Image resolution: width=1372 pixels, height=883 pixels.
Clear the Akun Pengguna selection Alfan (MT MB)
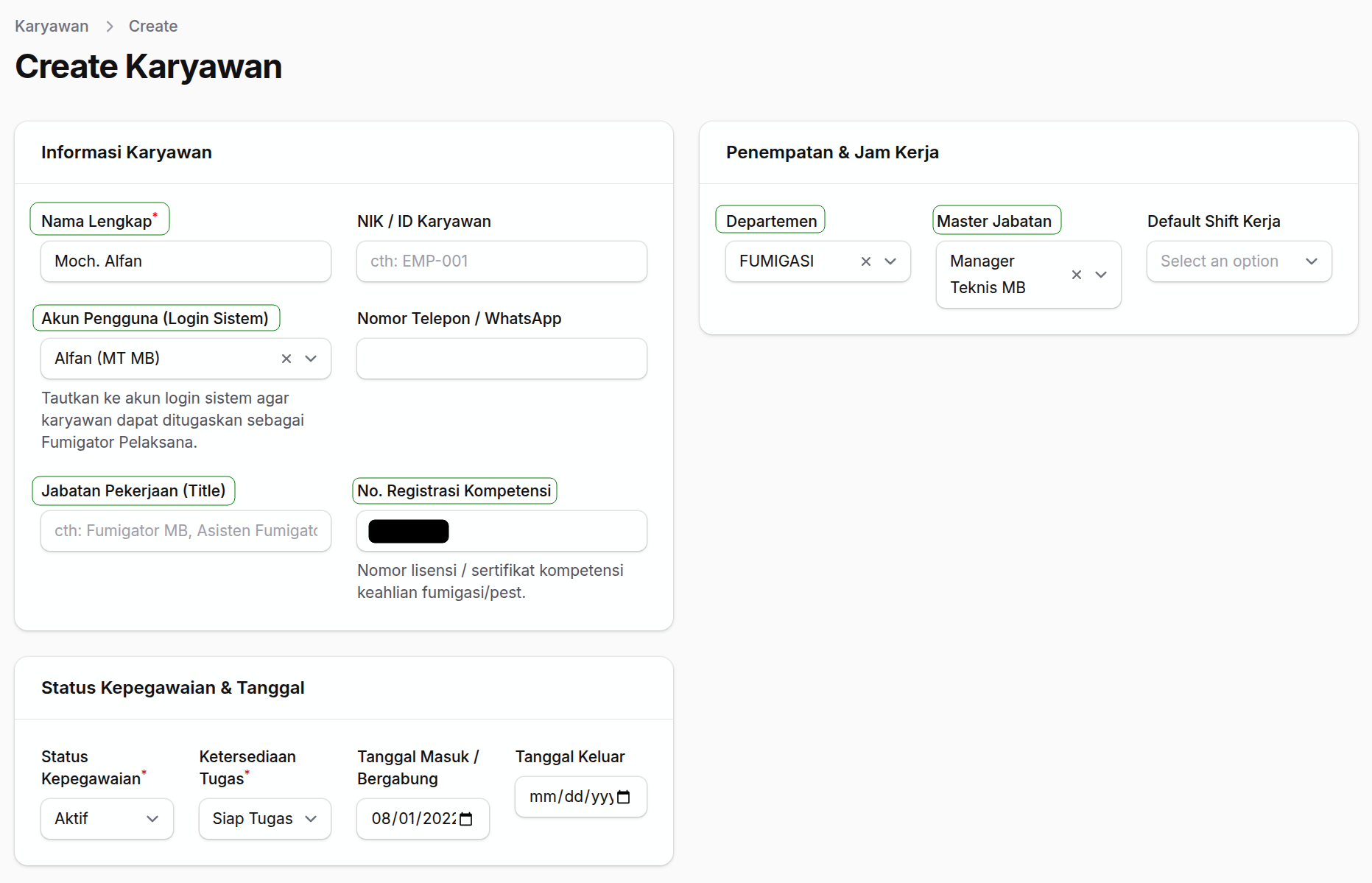[x=286, y=359]
